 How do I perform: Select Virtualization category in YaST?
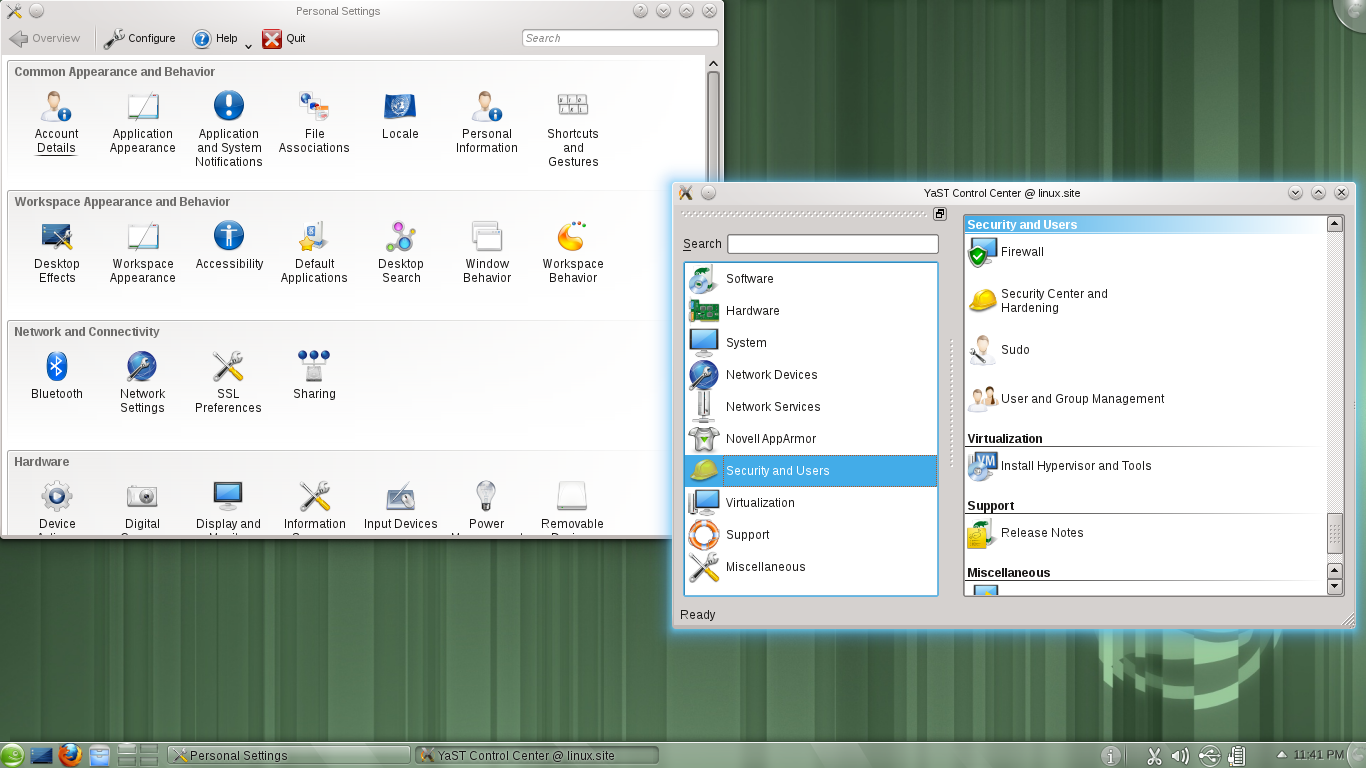tap(811, 503)
